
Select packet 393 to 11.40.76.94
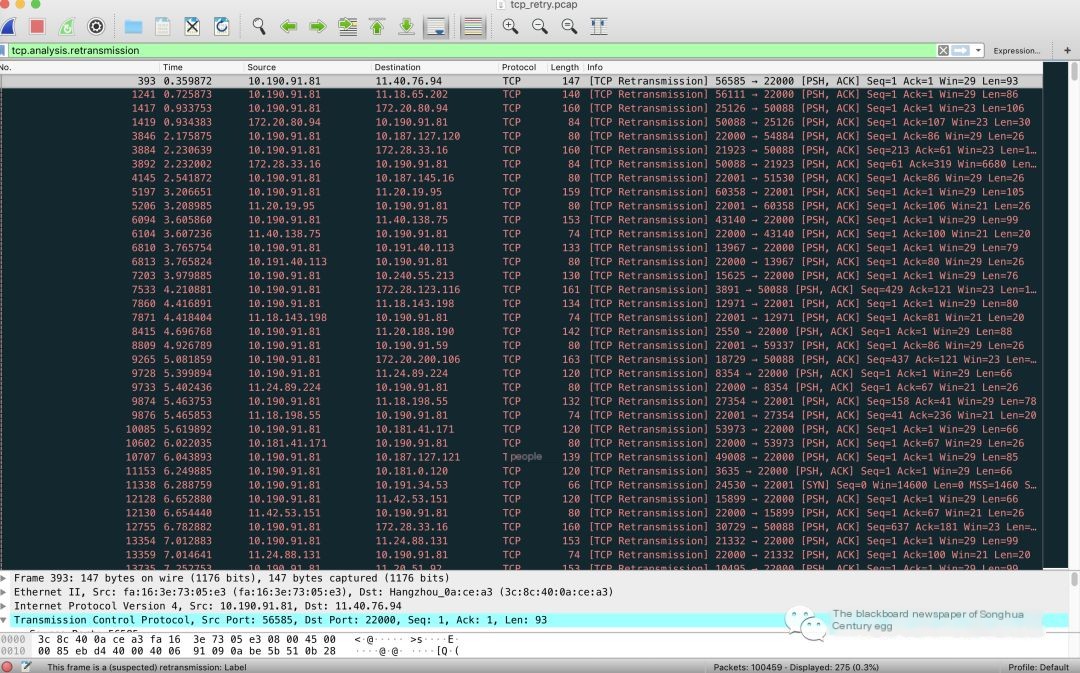[x=521, y=81]
